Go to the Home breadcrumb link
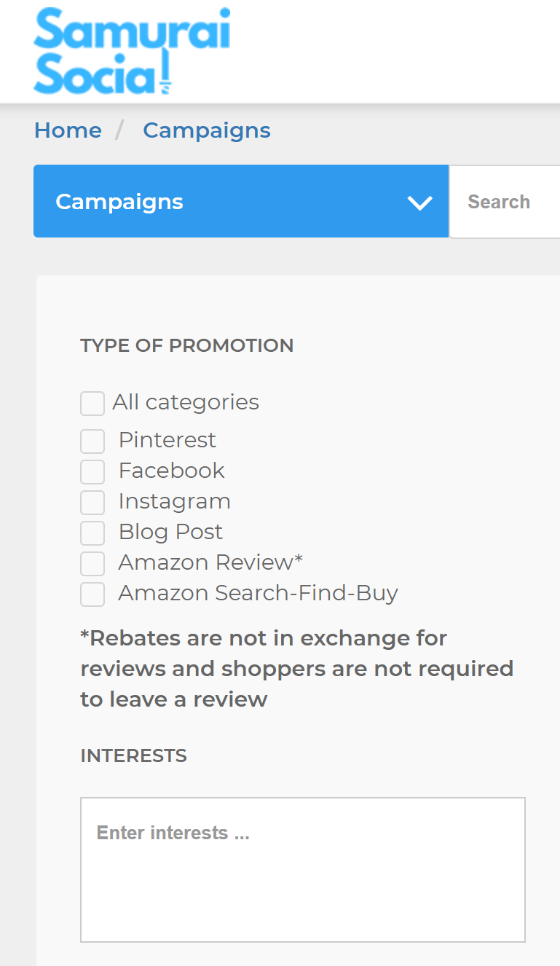The height and width of the screenshot is (966, 560). pyautogui.click(x=68, y=131)
